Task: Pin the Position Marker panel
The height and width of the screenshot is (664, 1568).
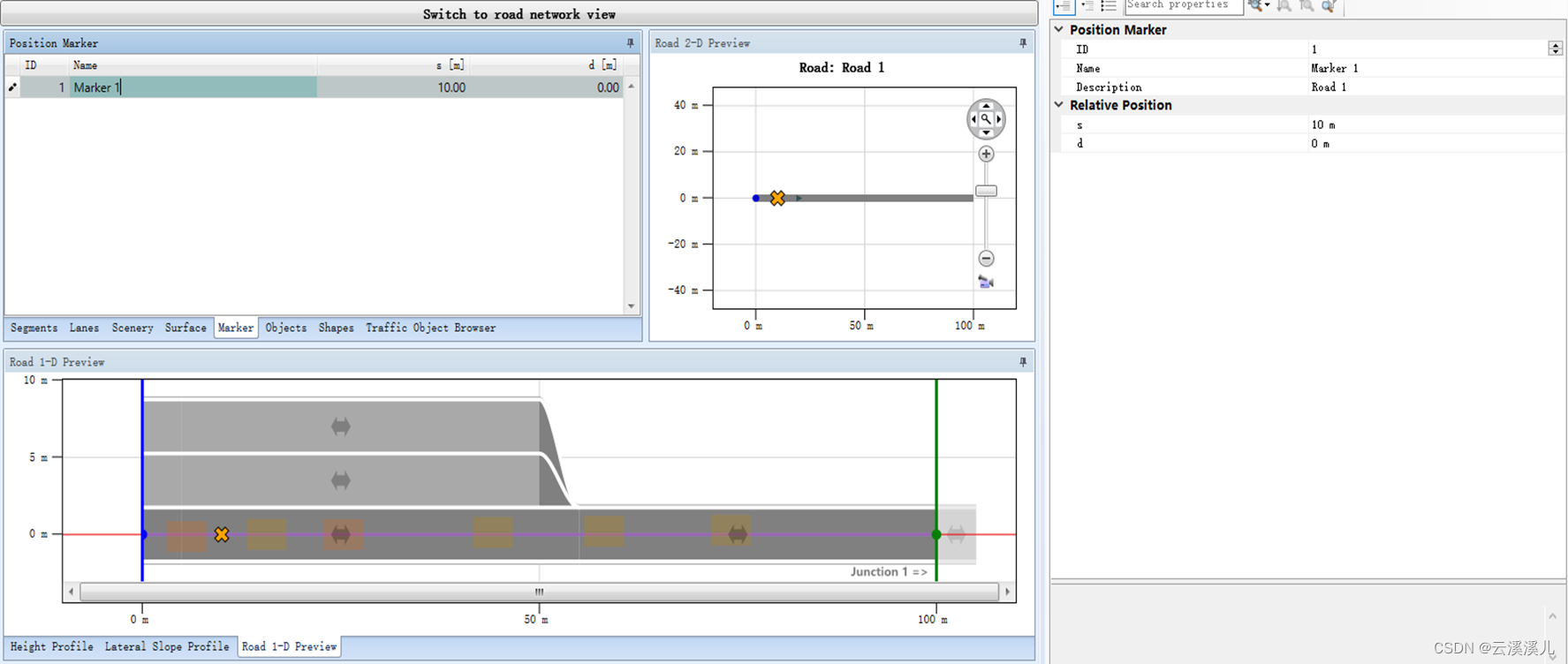Action: (x=630, y=42)
